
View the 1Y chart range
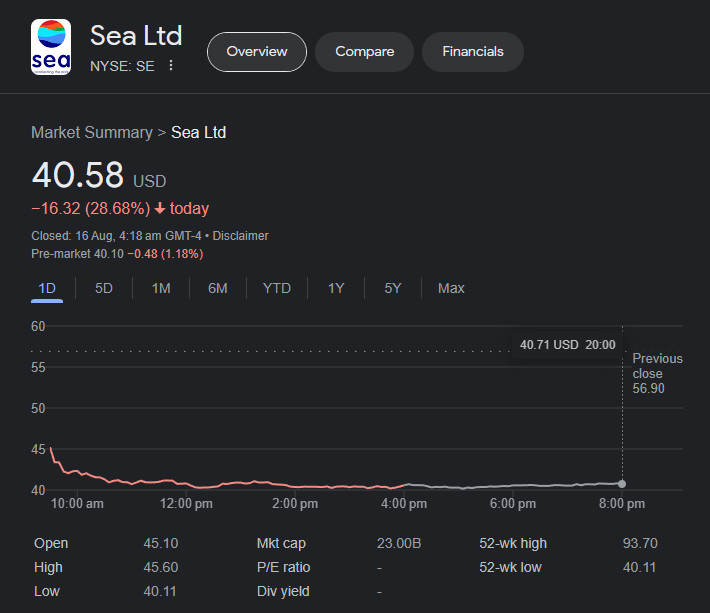coord(336,288)
